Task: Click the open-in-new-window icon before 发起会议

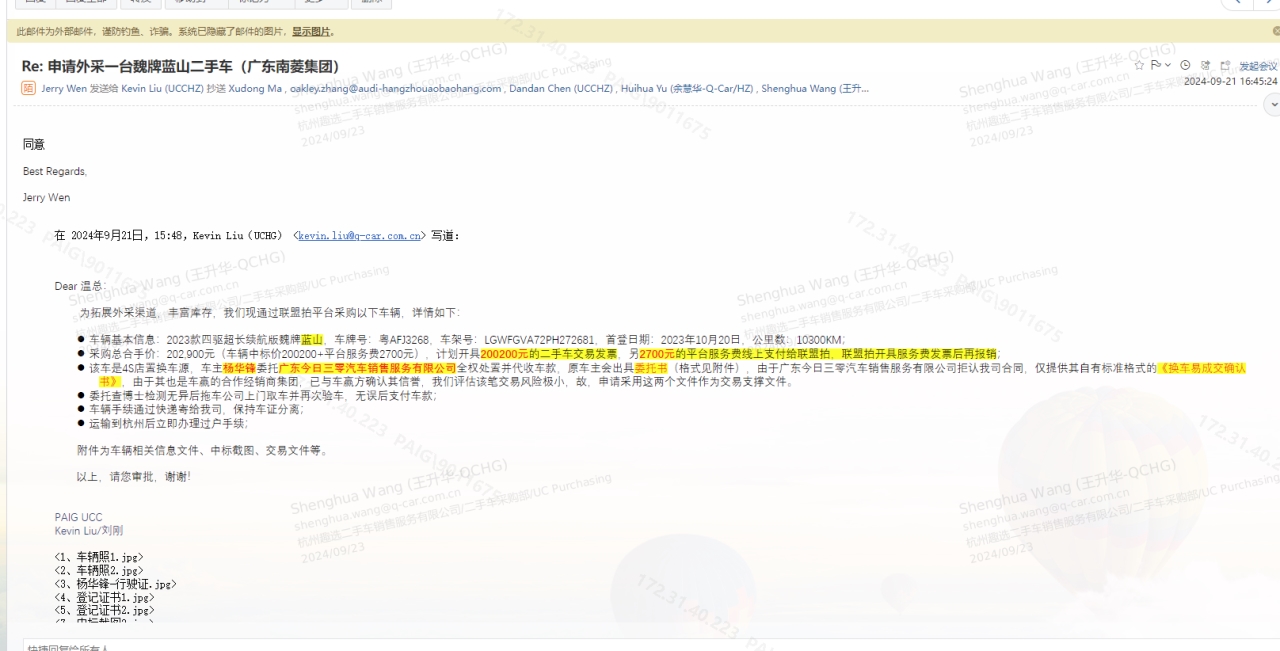Action: (1225, 65)
